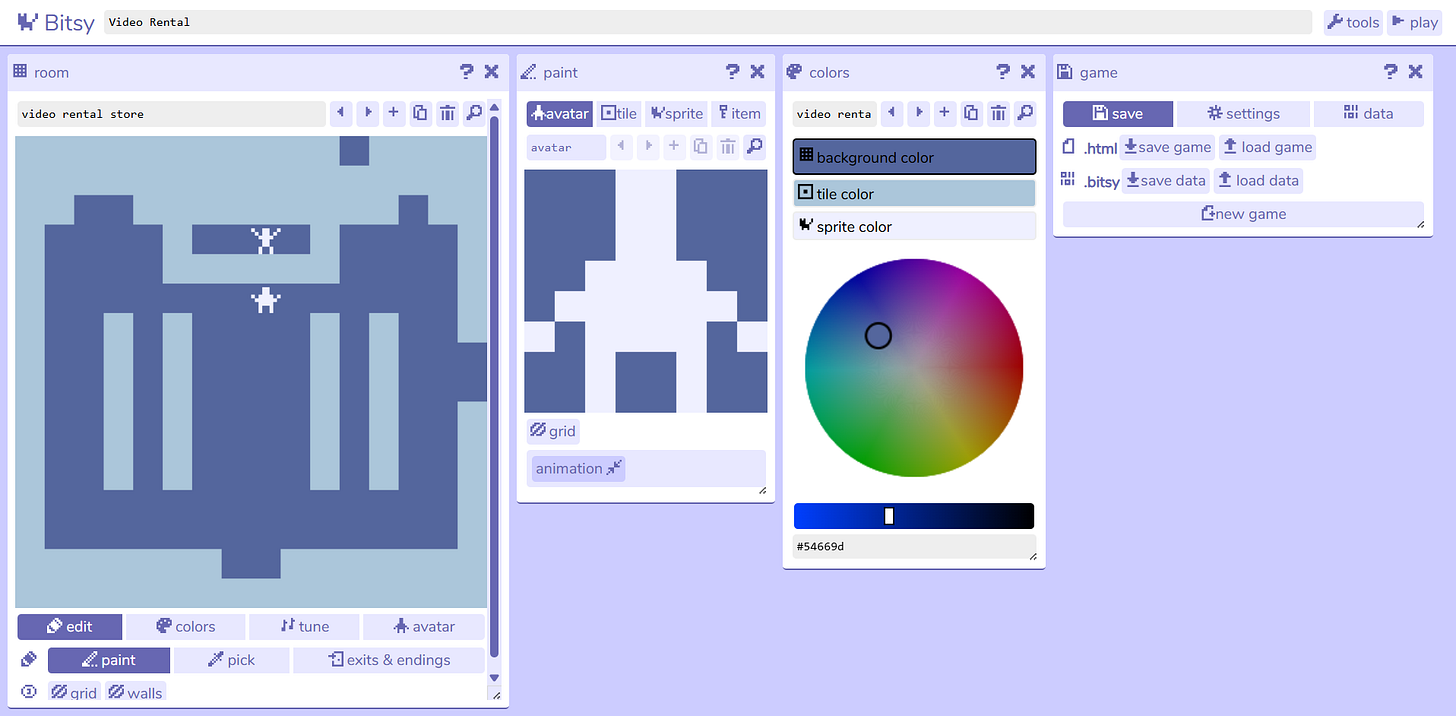The height and width of the screenshot is (716, 1456).
Task: Edit the hex color field #54669d
Action: 914,547
